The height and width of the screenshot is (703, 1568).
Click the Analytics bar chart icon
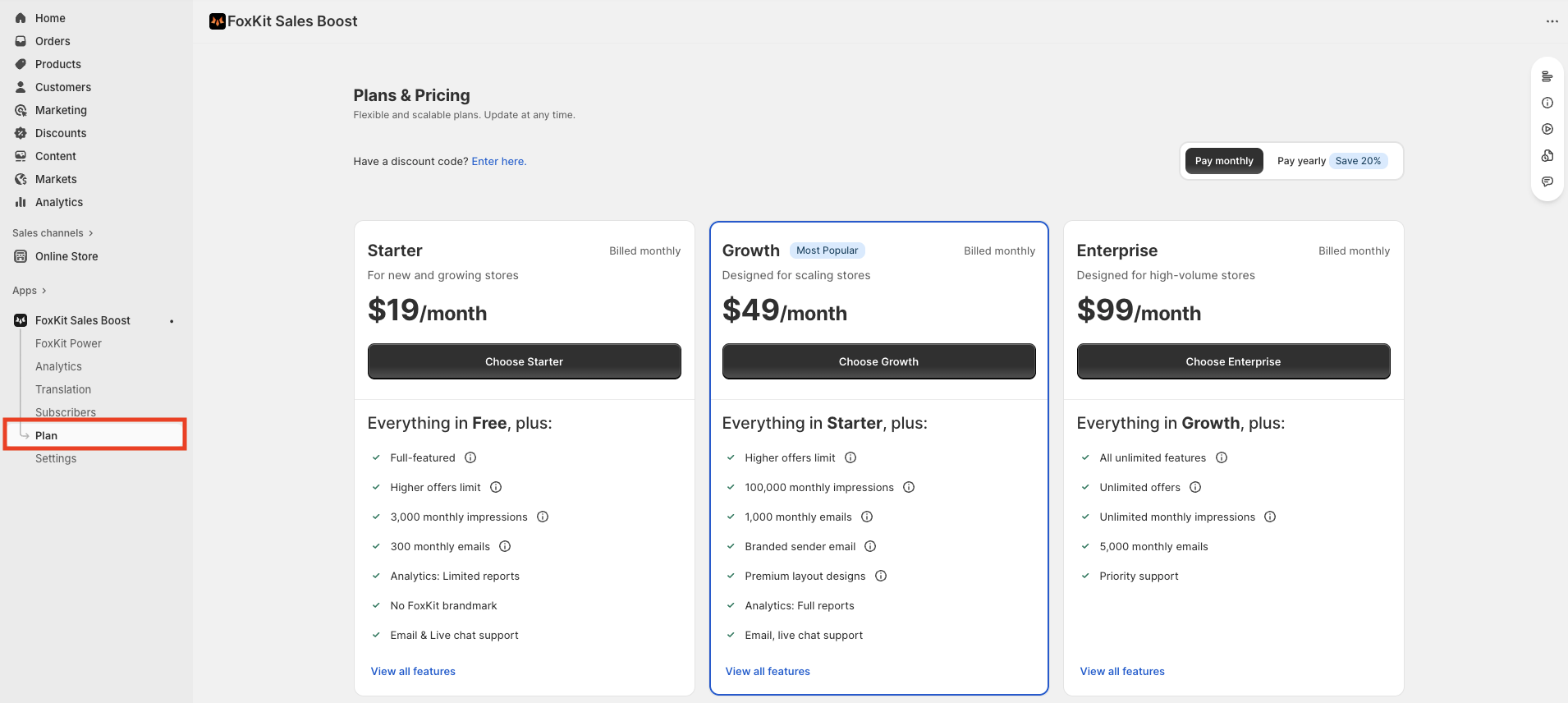pos(21,202)
